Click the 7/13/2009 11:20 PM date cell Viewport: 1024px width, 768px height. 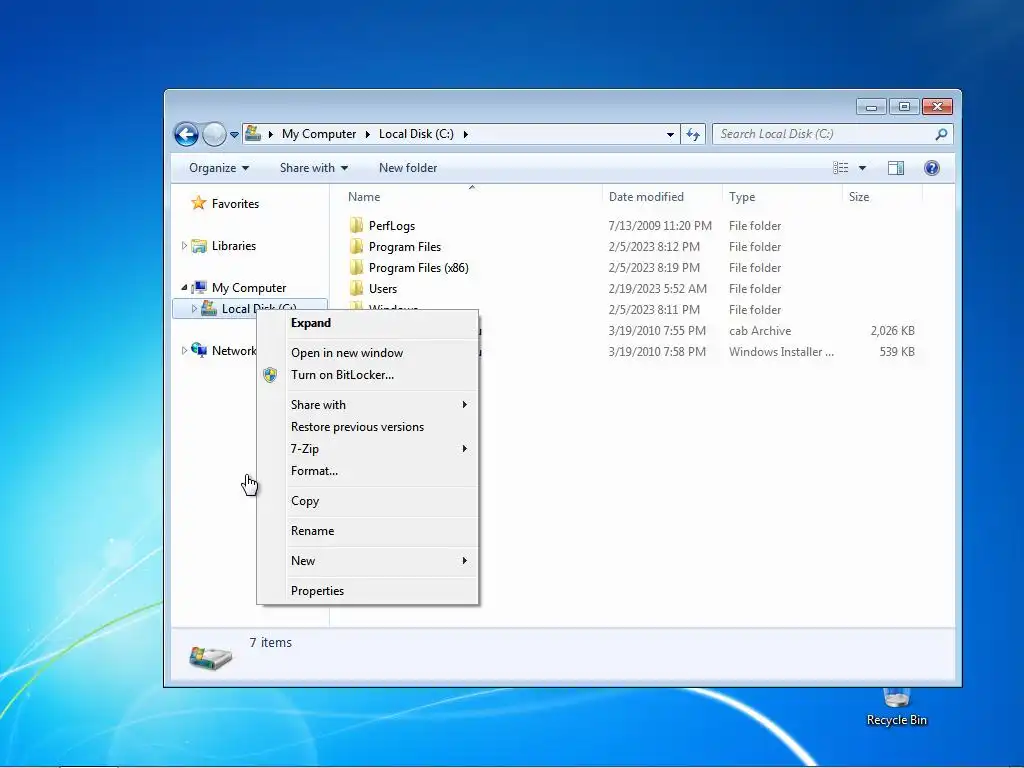[660, 225]
